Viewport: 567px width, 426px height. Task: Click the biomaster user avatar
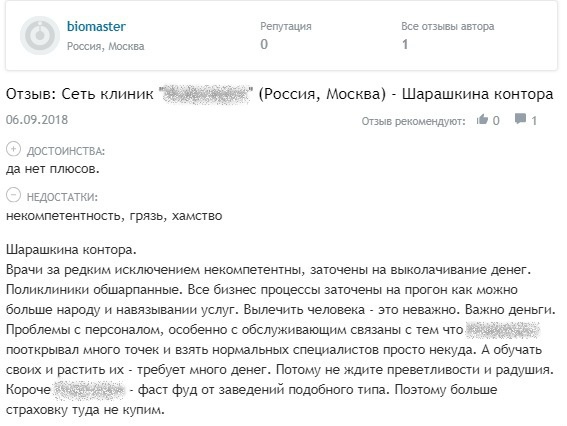click(x=40, y=35)
